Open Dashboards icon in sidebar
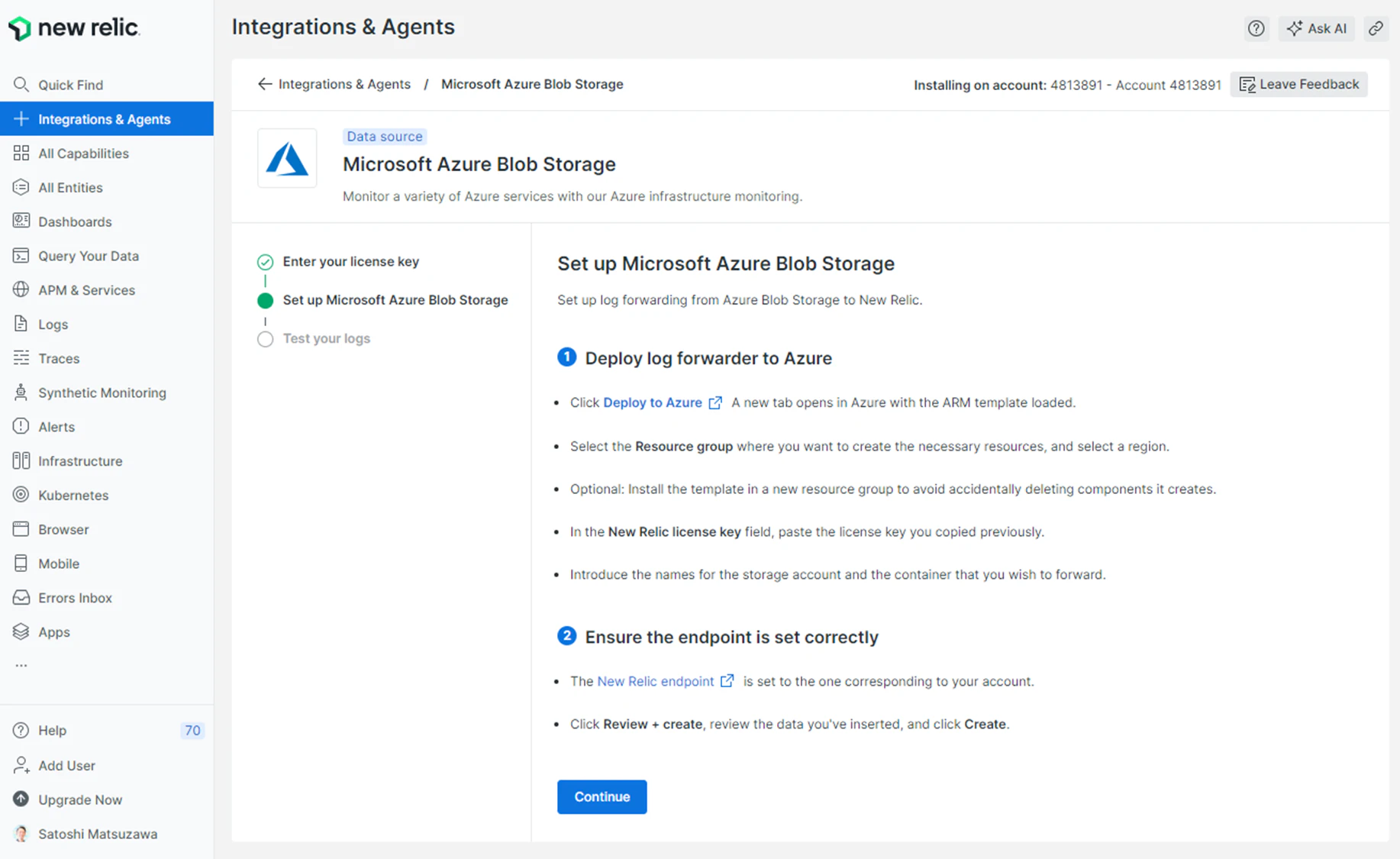The height and width of the screenshot is (859, 1400). point(21,221)
